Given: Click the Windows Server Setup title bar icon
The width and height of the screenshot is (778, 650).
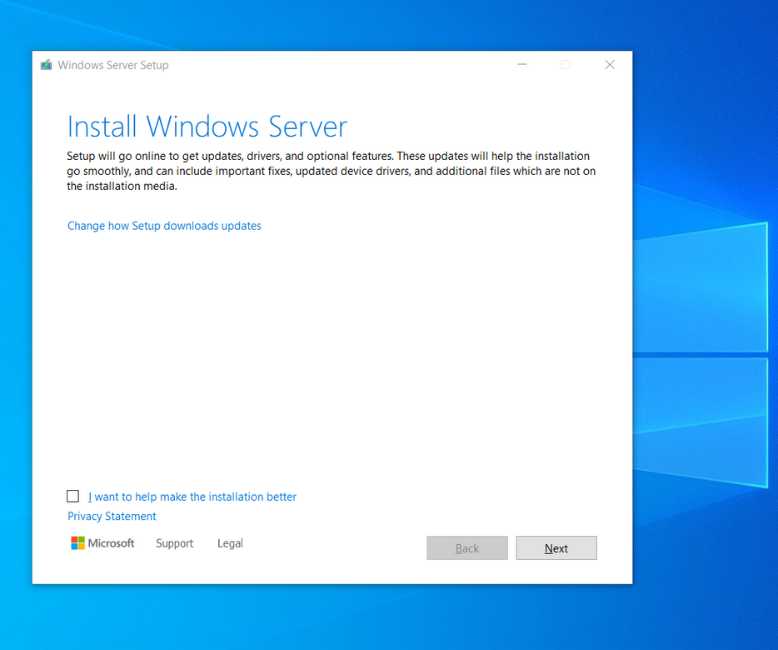Looking at the screenshot, I should pos(46,65).
